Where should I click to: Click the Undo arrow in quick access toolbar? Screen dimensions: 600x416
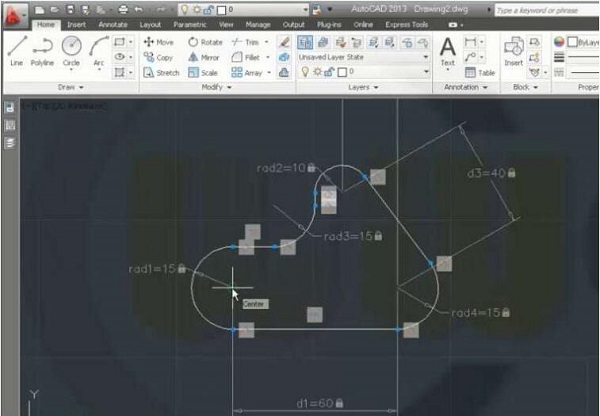[139, 10]
